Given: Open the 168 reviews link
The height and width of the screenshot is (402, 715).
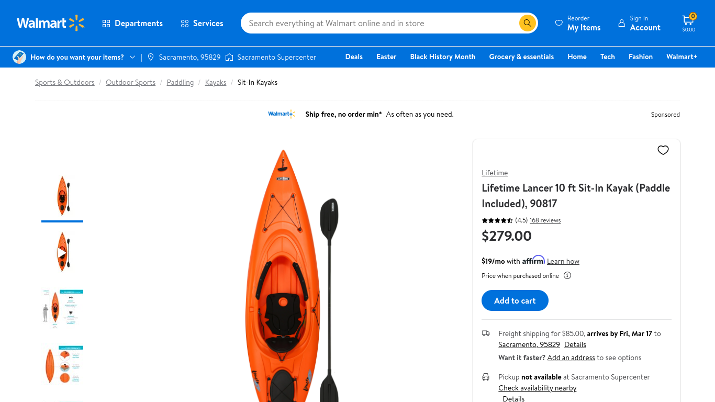Looking at the screenshot, I should point(545,220).
